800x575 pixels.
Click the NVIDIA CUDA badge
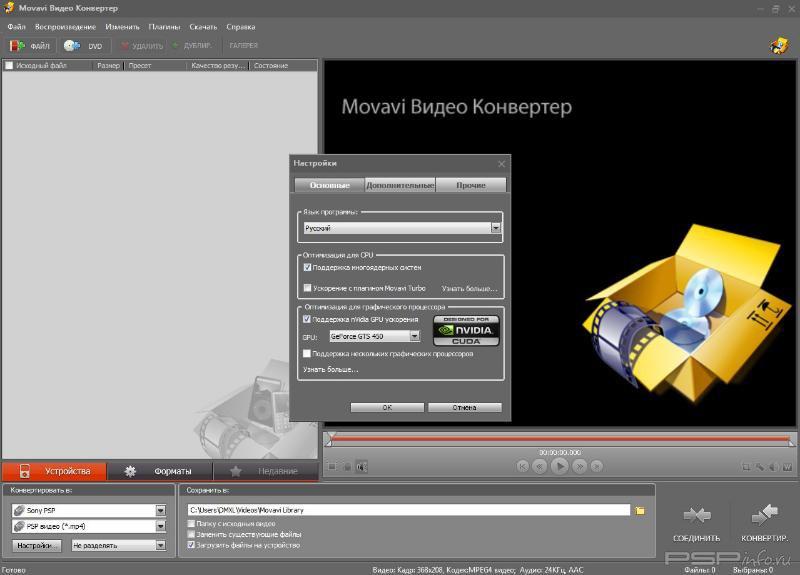coord(465,331)
